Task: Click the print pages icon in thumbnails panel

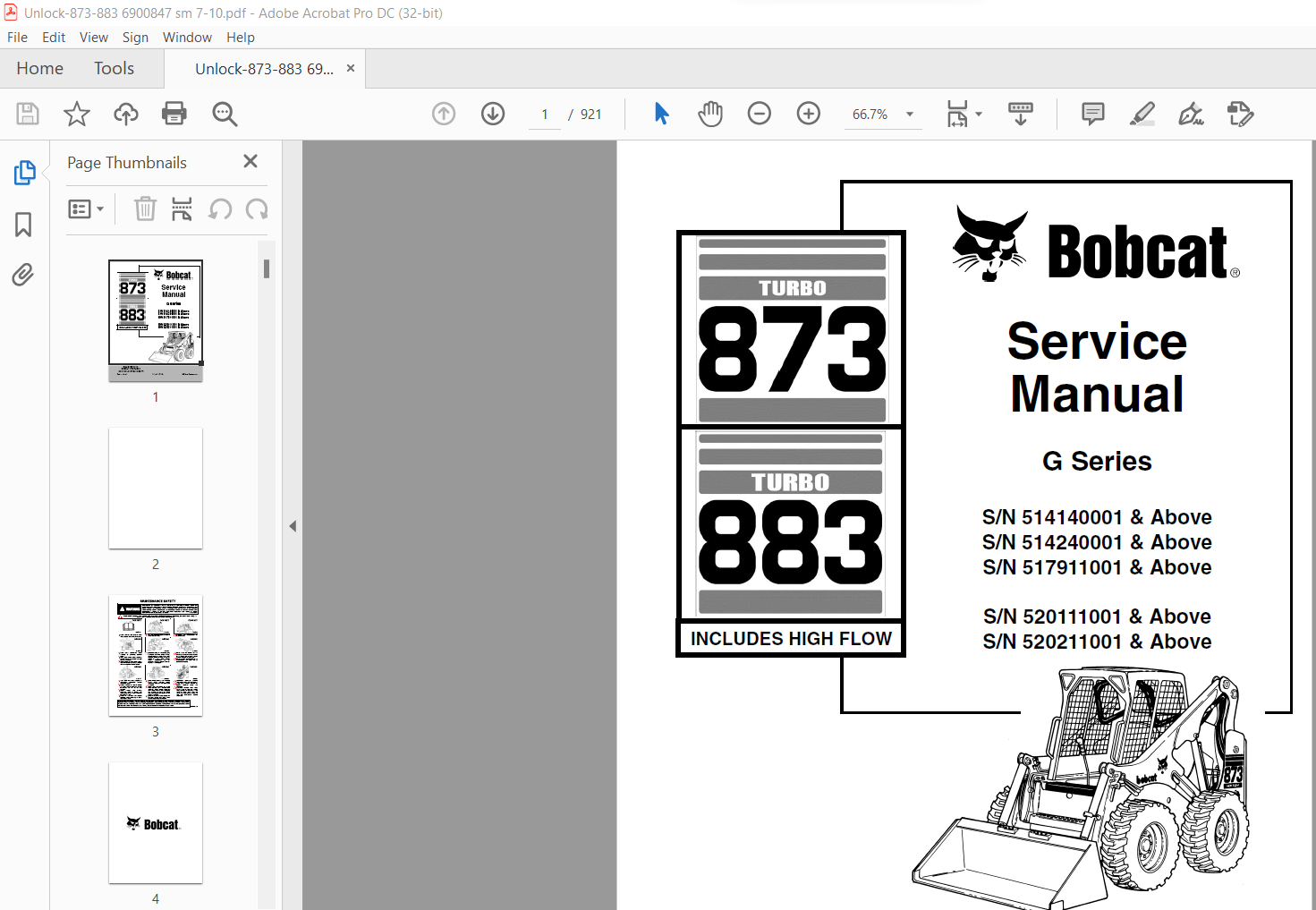Action: coord(182,209)
